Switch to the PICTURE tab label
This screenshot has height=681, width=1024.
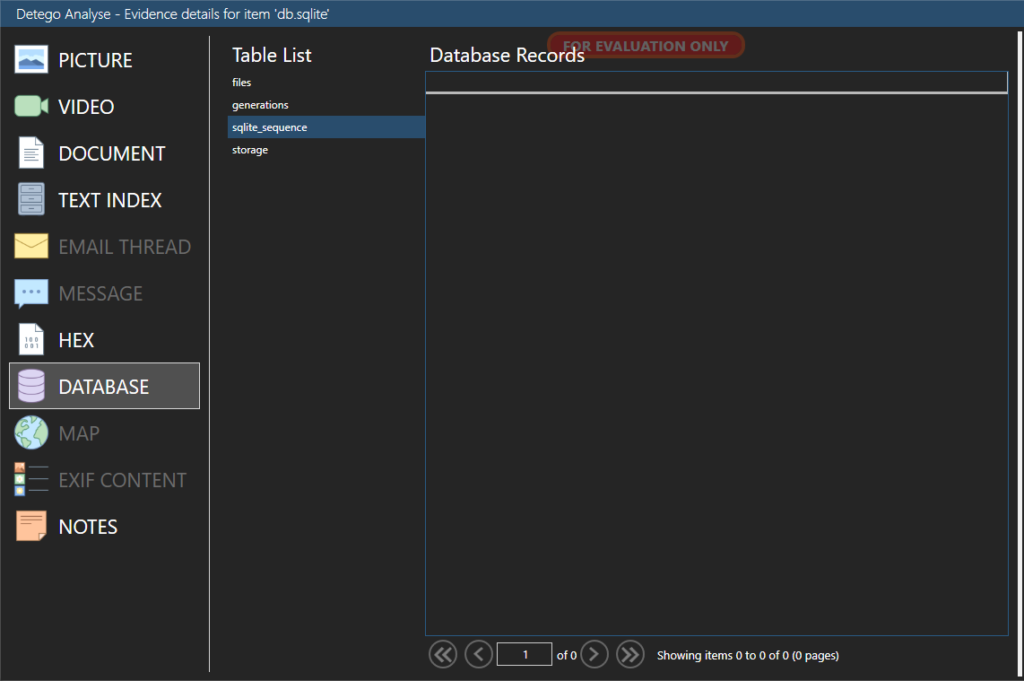(95, 60)
